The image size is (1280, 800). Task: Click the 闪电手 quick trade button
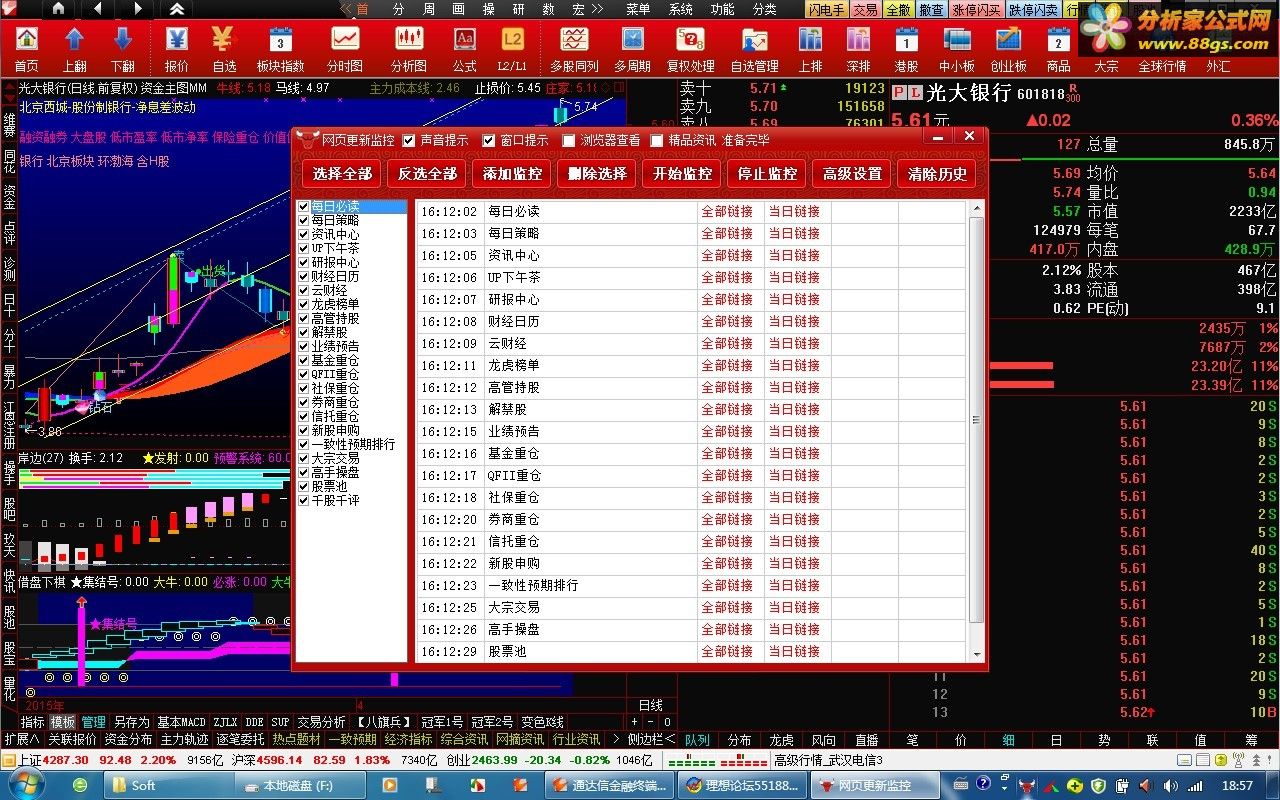[x=826, y=9]
